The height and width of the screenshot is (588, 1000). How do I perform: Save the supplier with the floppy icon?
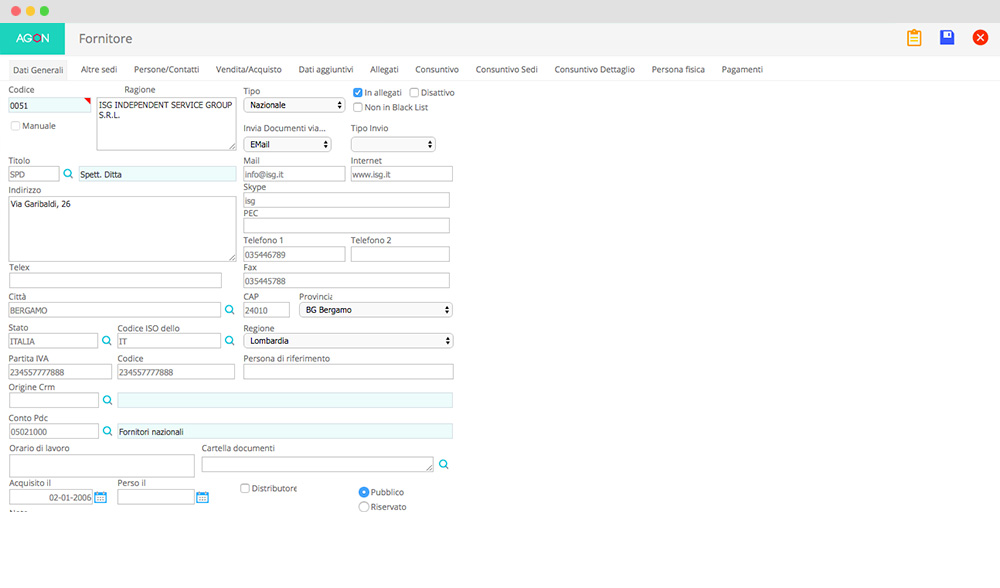tap(947, 38)
